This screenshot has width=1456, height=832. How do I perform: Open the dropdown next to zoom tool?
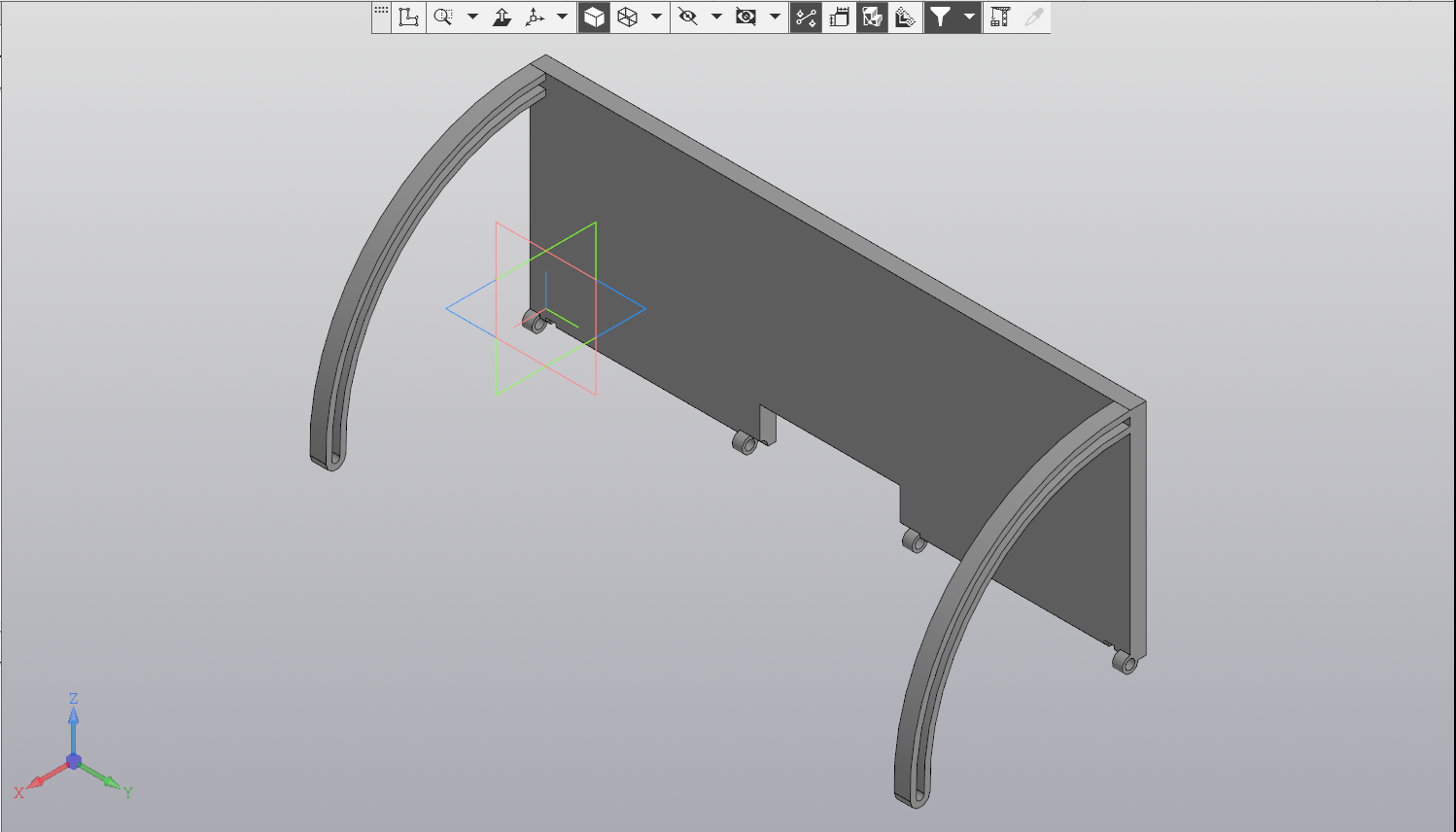472,17
